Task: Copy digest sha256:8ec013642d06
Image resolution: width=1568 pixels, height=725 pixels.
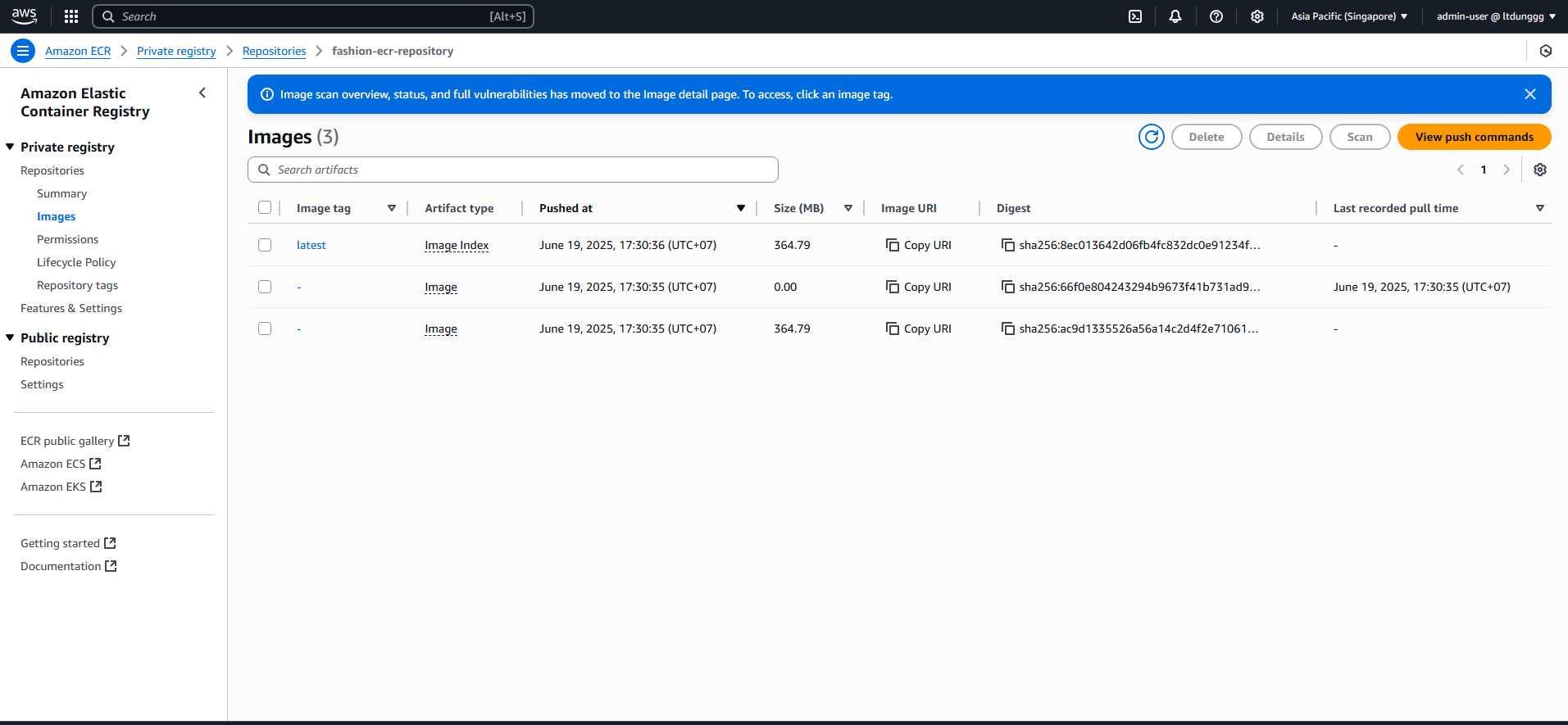Action: pyautogui.click(x=1008, y=245)
